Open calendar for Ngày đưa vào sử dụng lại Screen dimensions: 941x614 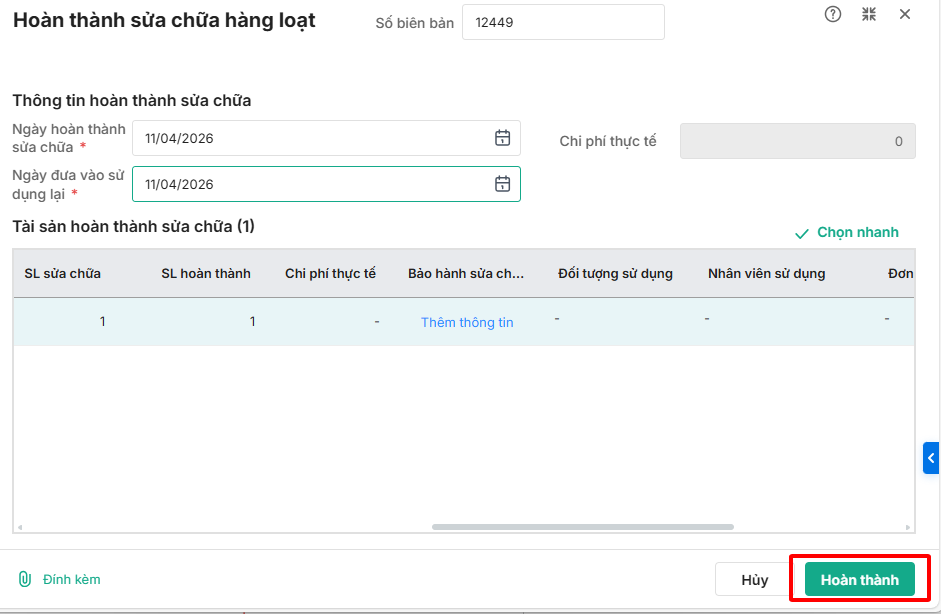[503, 184]
